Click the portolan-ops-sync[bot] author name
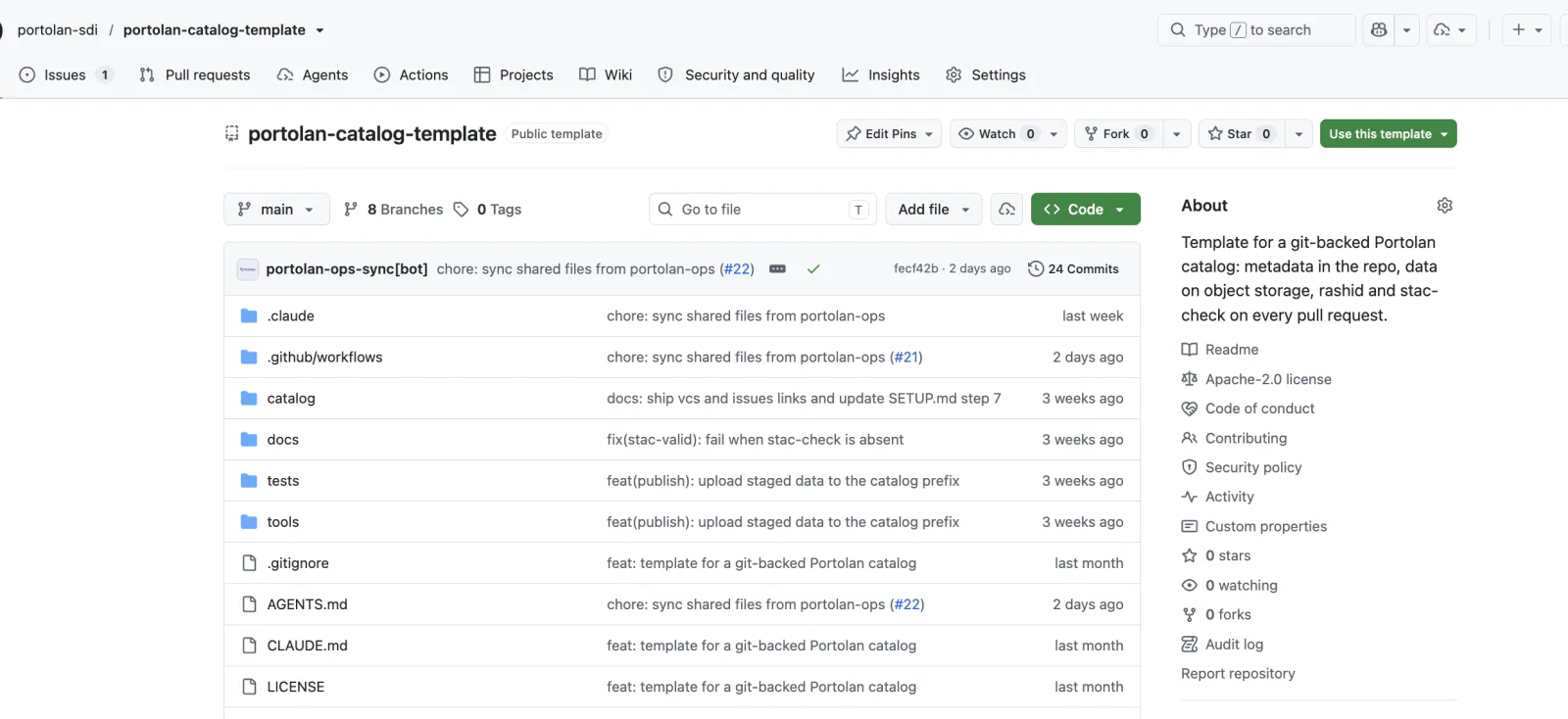The image size is (1568, 719). click(347, 268)
